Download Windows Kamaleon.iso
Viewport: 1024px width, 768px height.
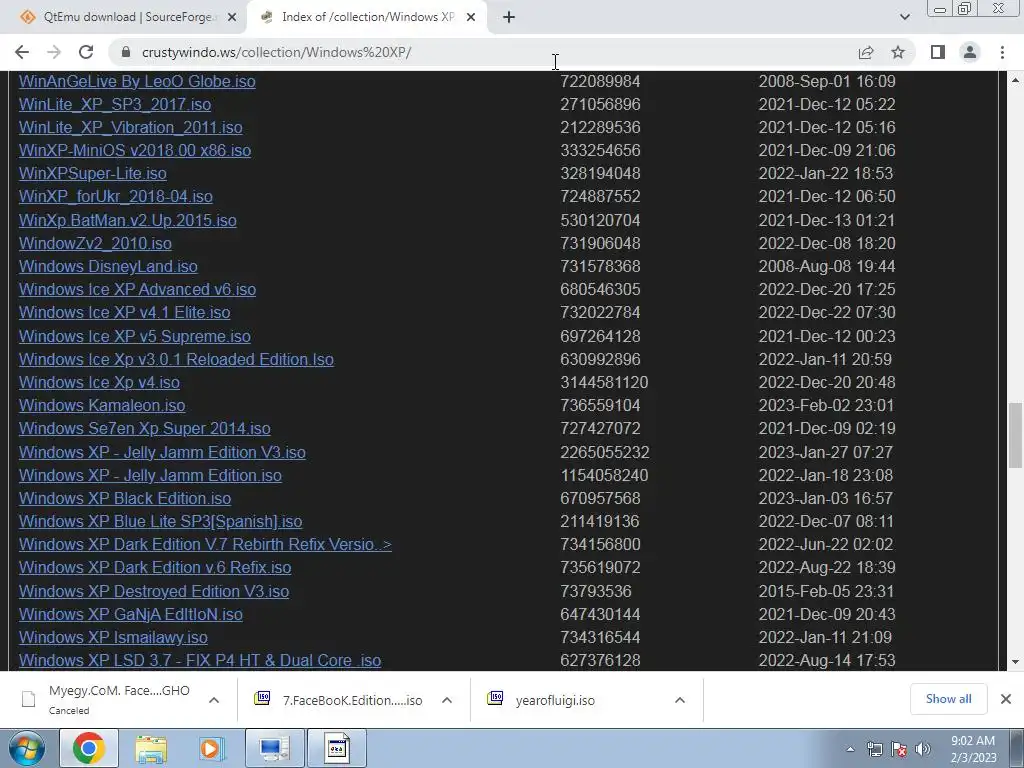coord(102,406)
